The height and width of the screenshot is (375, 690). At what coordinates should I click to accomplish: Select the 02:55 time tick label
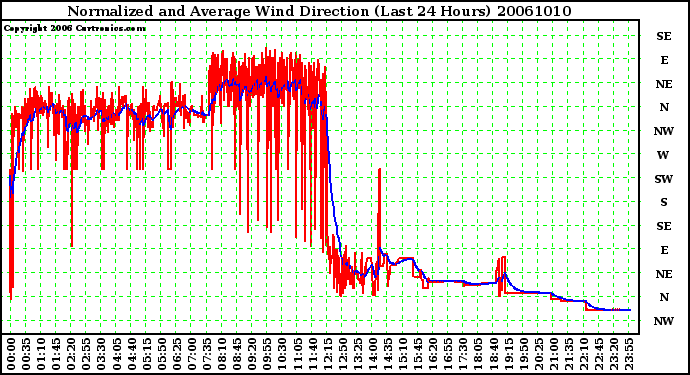[86, 354]
